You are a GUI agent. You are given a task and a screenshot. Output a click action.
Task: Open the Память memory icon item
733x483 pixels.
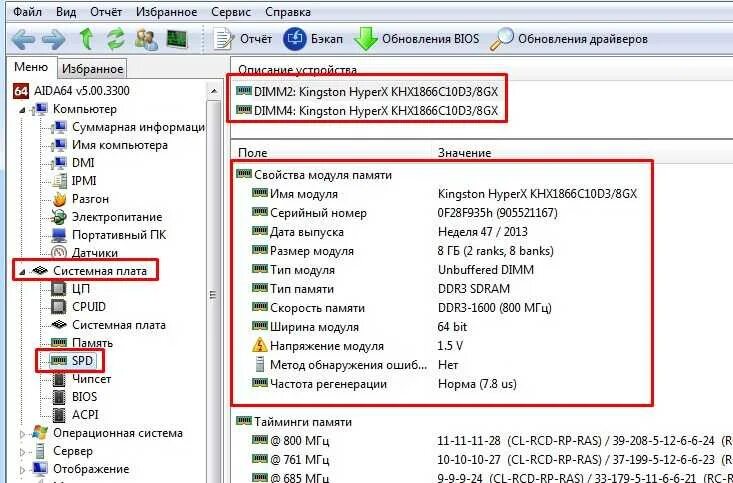59,343
